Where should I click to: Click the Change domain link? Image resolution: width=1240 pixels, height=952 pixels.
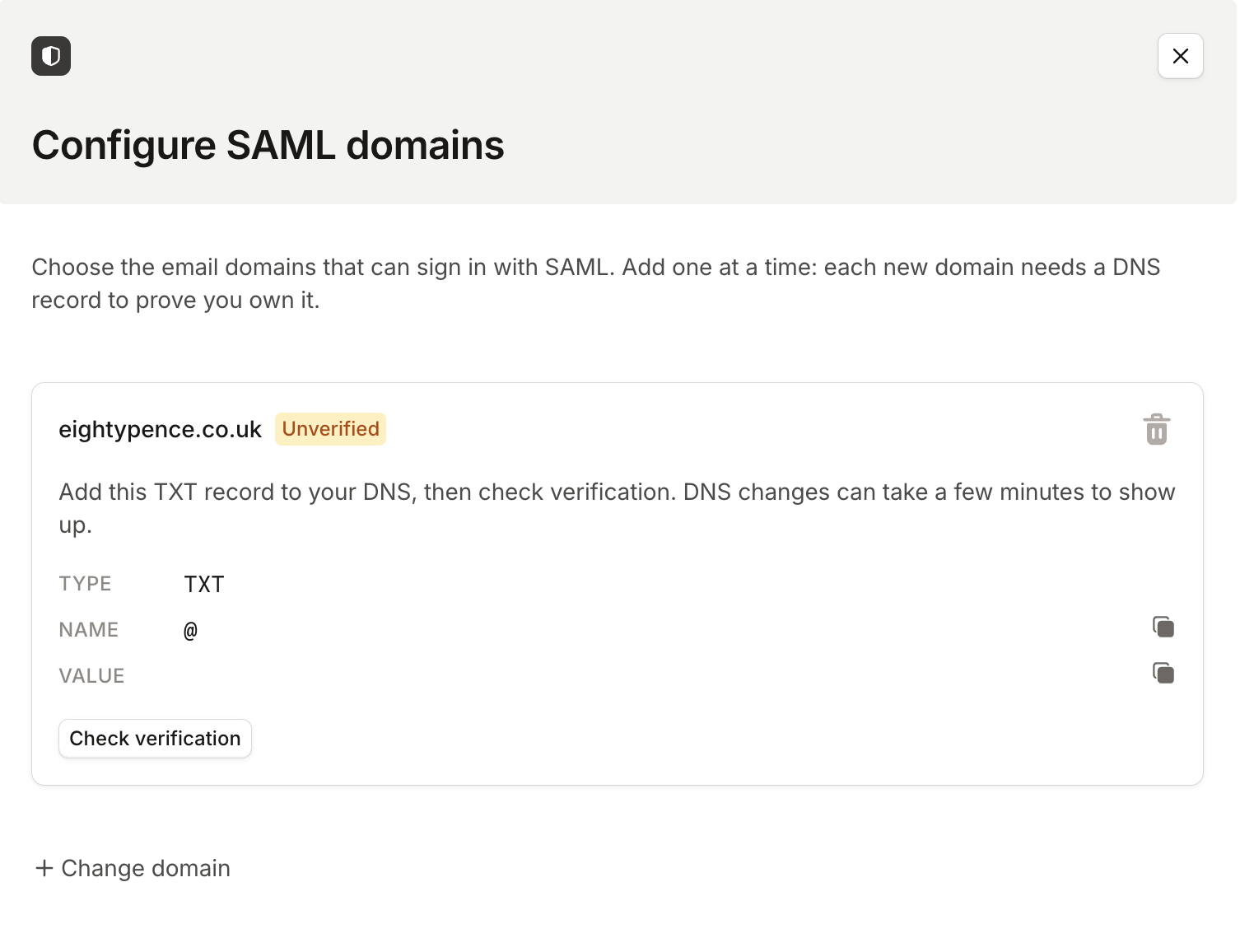coord(133,868)
